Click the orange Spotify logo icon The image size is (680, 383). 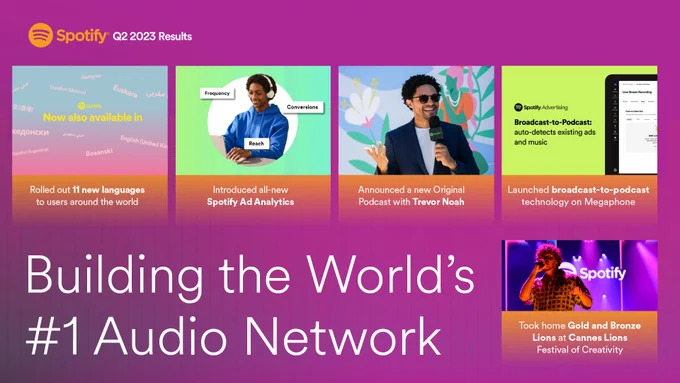(x=40, y=35)
